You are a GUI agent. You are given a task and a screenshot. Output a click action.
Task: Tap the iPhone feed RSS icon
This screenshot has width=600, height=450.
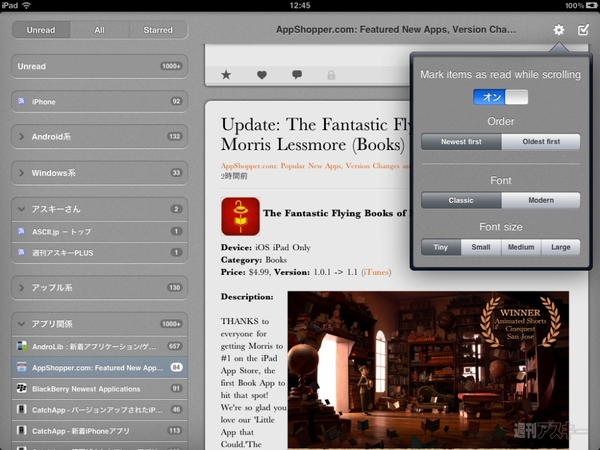click(21, 101)
